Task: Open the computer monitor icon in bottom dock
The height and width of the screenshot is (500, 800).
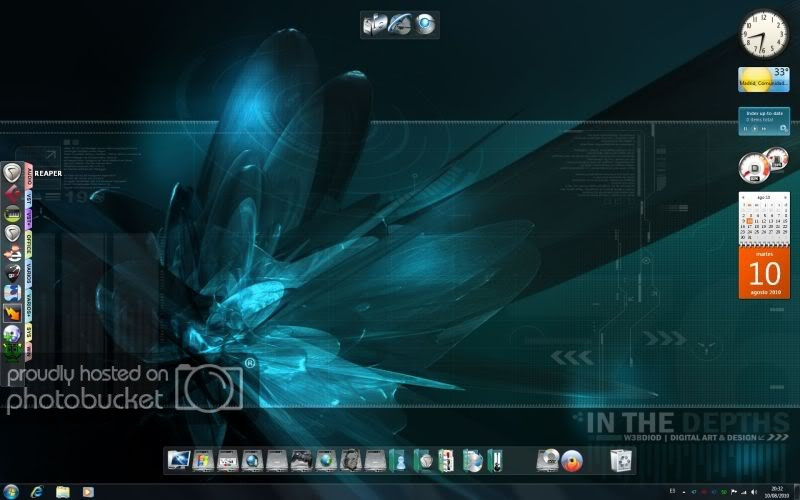Action: coord(179,460)
